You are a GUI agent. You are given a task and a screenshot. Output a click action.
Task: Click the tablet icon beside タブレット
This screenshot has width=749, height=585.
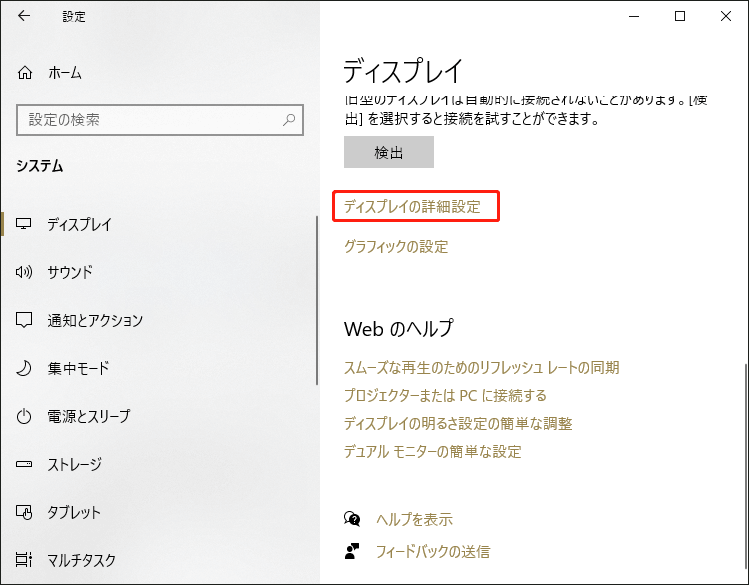[24, 512]
